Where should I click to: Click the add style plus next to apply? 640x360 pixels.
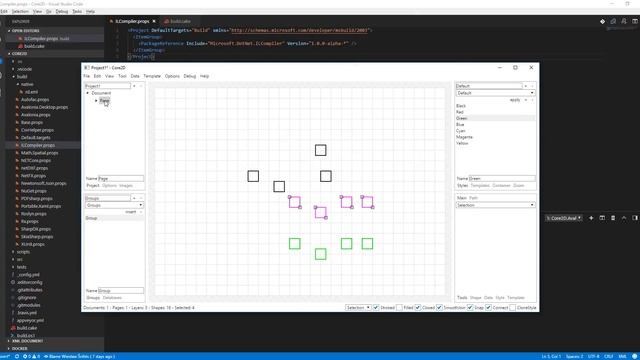coord(526,100)
